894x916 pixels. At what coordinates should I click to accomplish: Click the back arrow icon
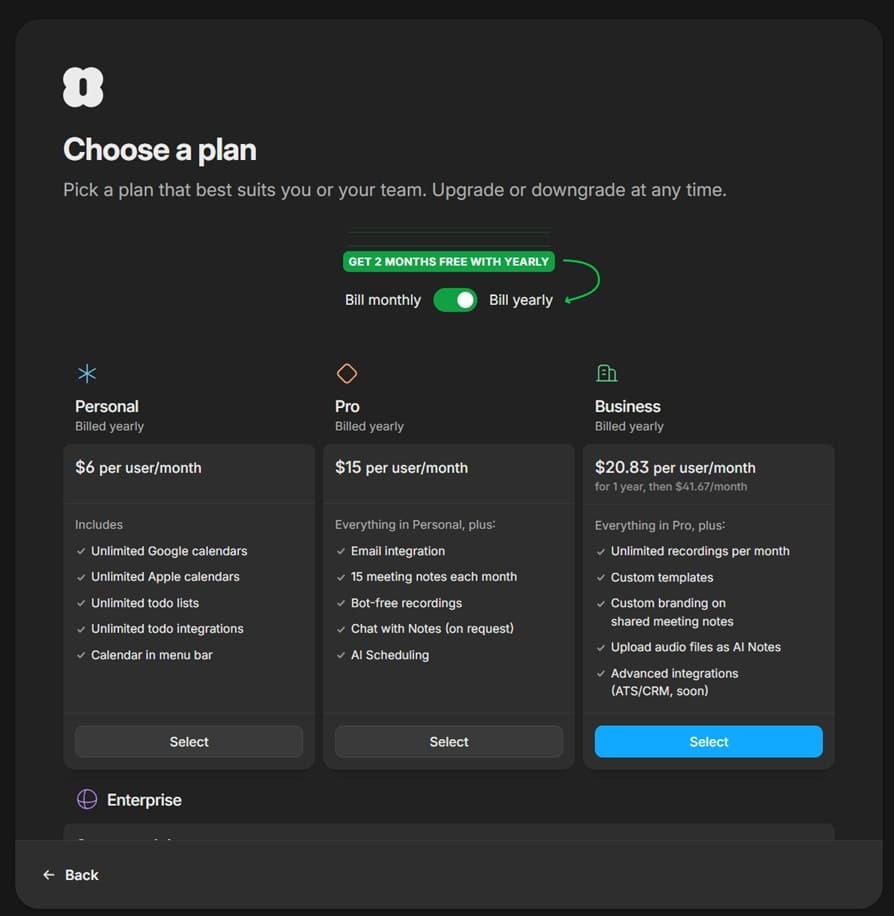[49, 875]
